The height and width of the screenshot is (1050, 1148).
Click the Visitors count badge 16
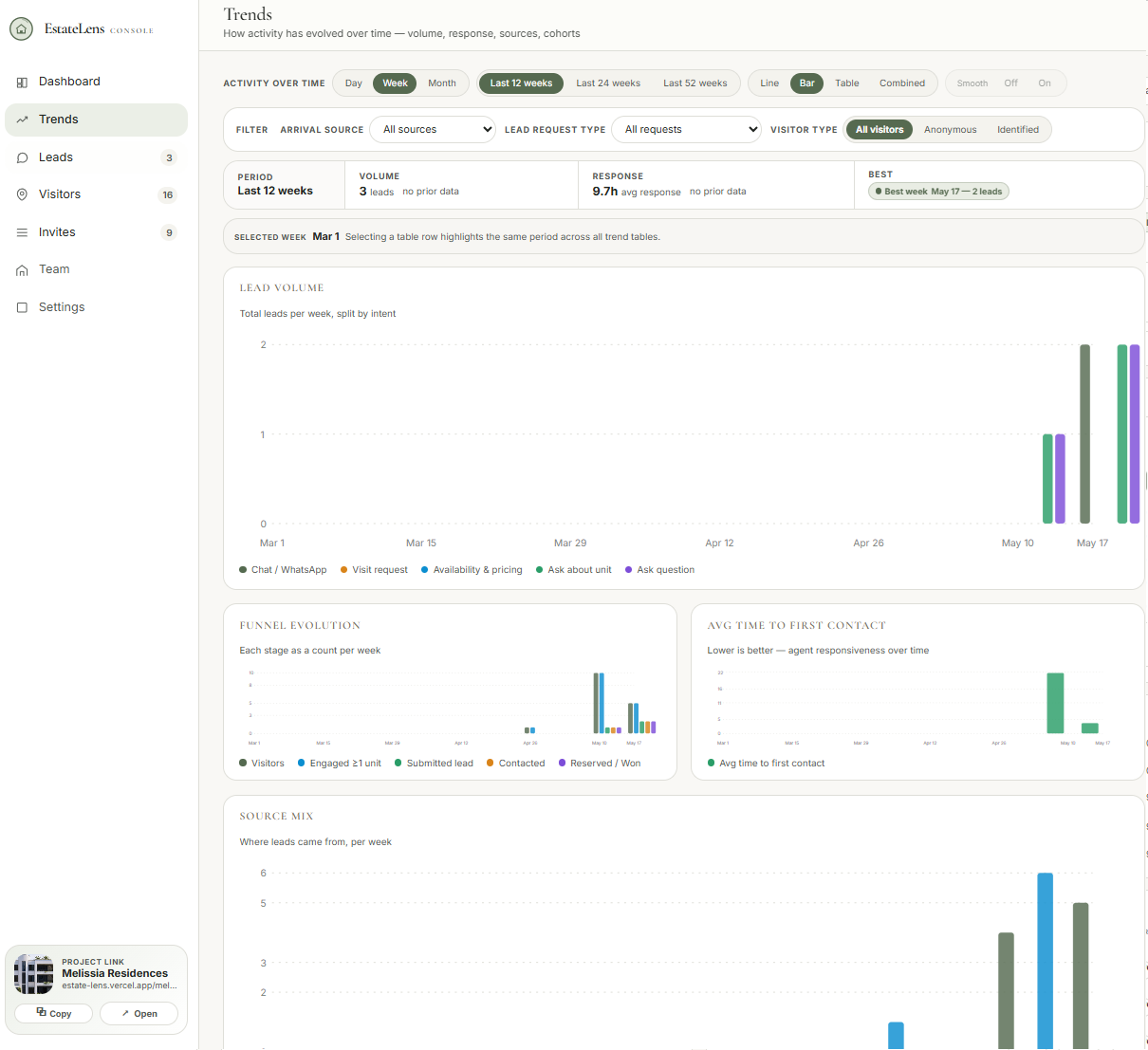tap(168, 195)
